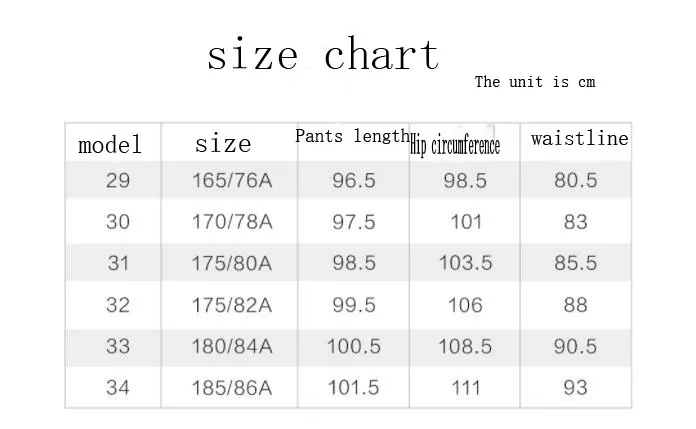
Task: Select the 185/86A size cell
Action: tap(232, 388)
